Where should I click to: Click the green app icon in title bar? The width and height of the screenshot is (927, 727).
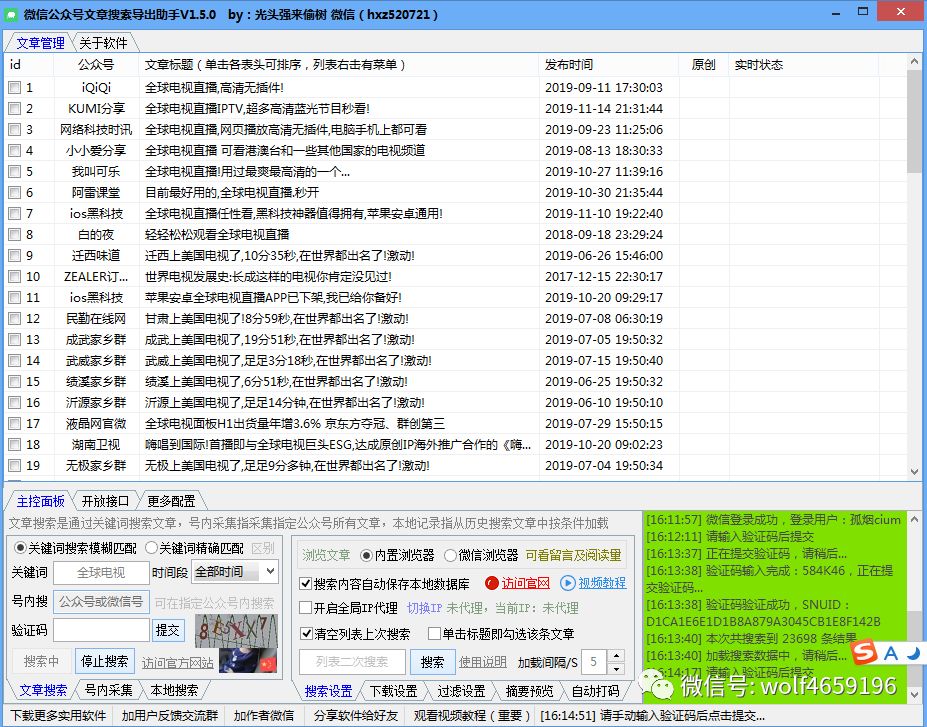pyautogui.click(x=11, y=14)
